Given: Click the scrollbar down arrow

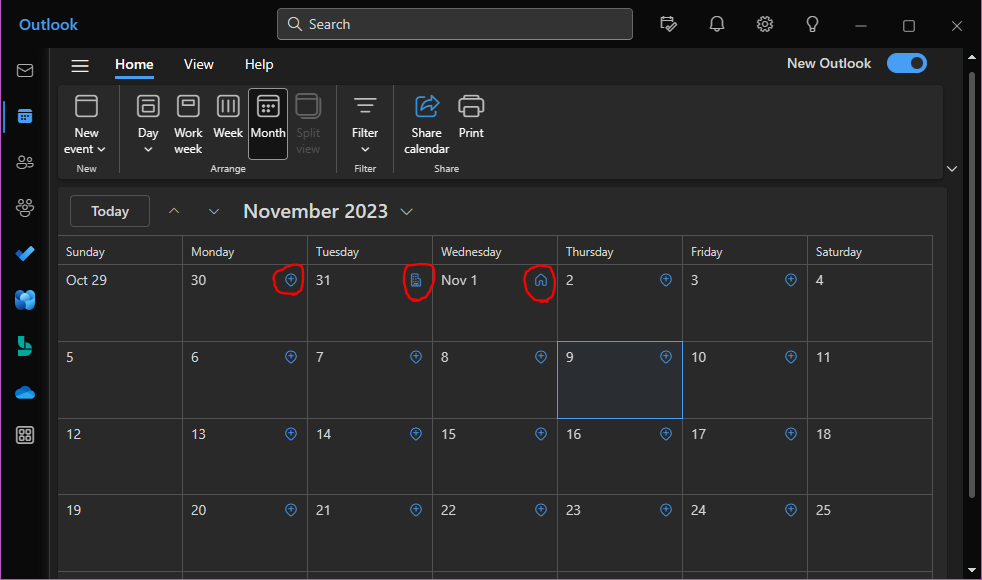Looking at the screenshot, I should [972, 570].
